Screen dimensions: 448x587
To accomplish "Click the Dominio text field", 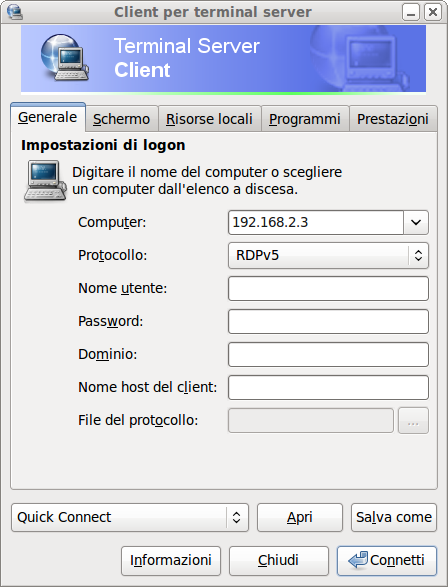I will (328, 355).
